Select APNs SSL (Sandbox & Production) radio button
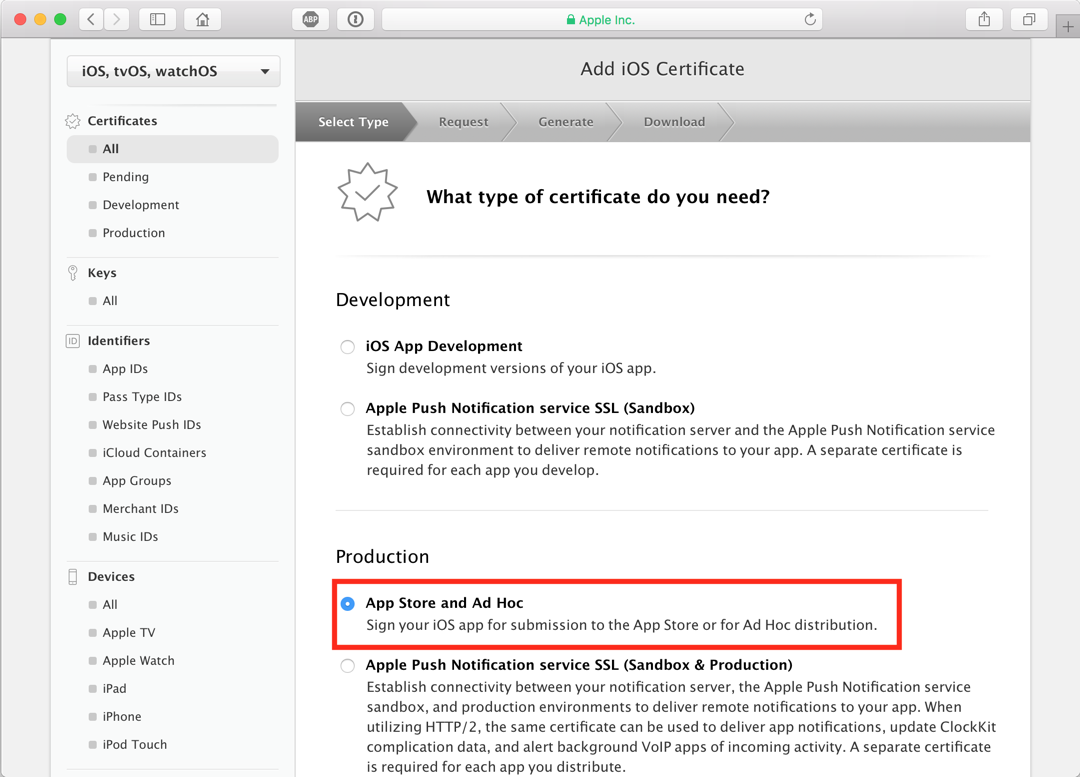The width and height of the screenshot is (1080, 777). point(347,665)
